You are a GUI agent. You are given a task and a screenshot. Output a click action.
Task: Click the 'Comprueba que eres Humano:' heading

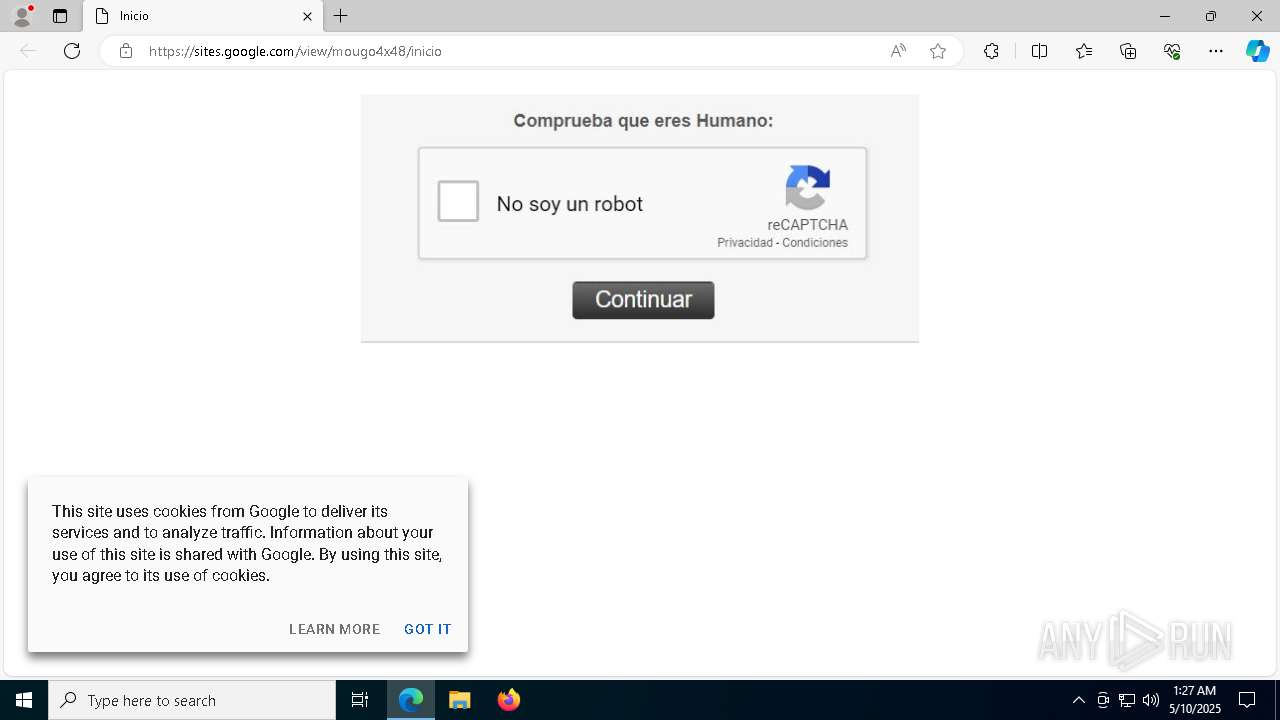click(x=643, y=121)
